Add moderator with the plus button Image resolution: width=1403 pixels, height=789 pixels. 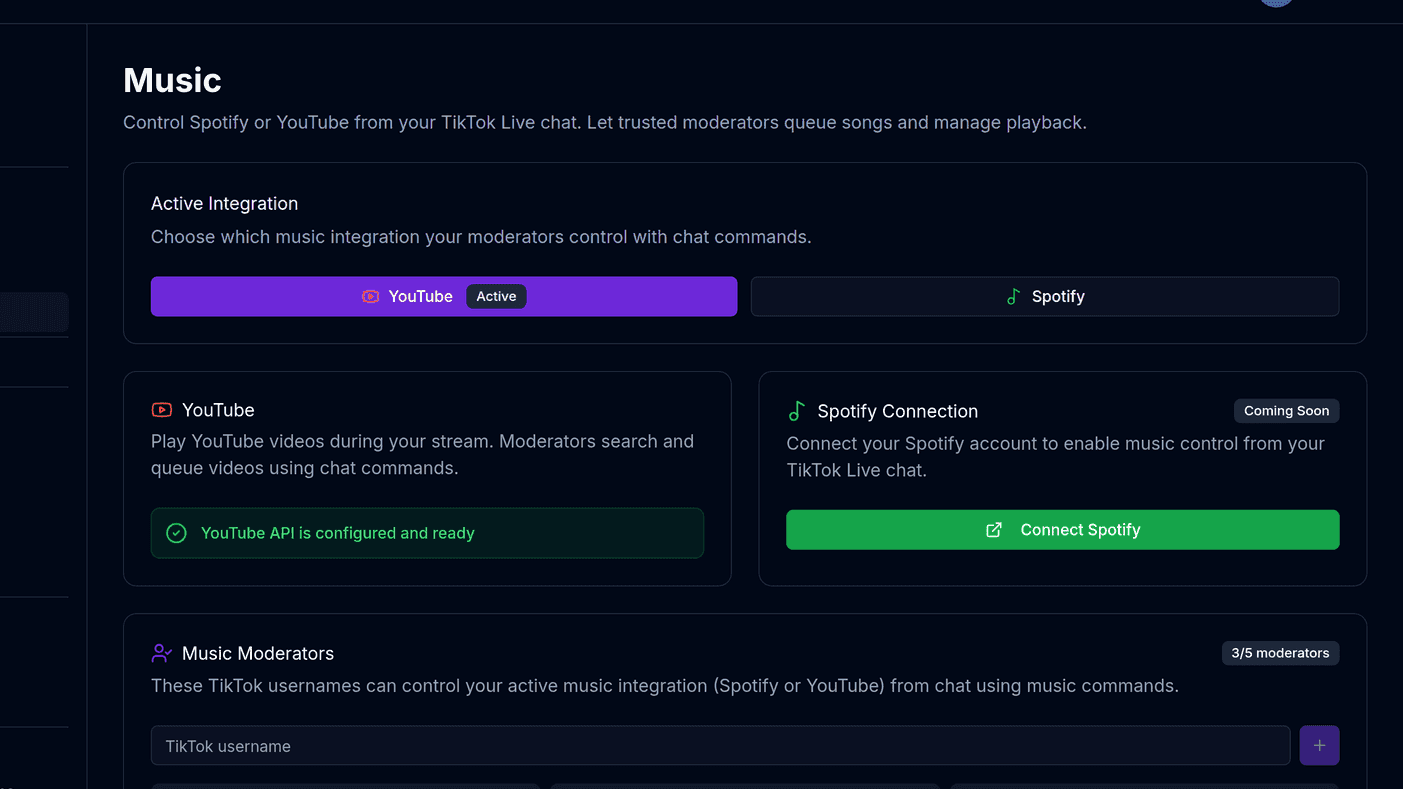(1319, 746)
